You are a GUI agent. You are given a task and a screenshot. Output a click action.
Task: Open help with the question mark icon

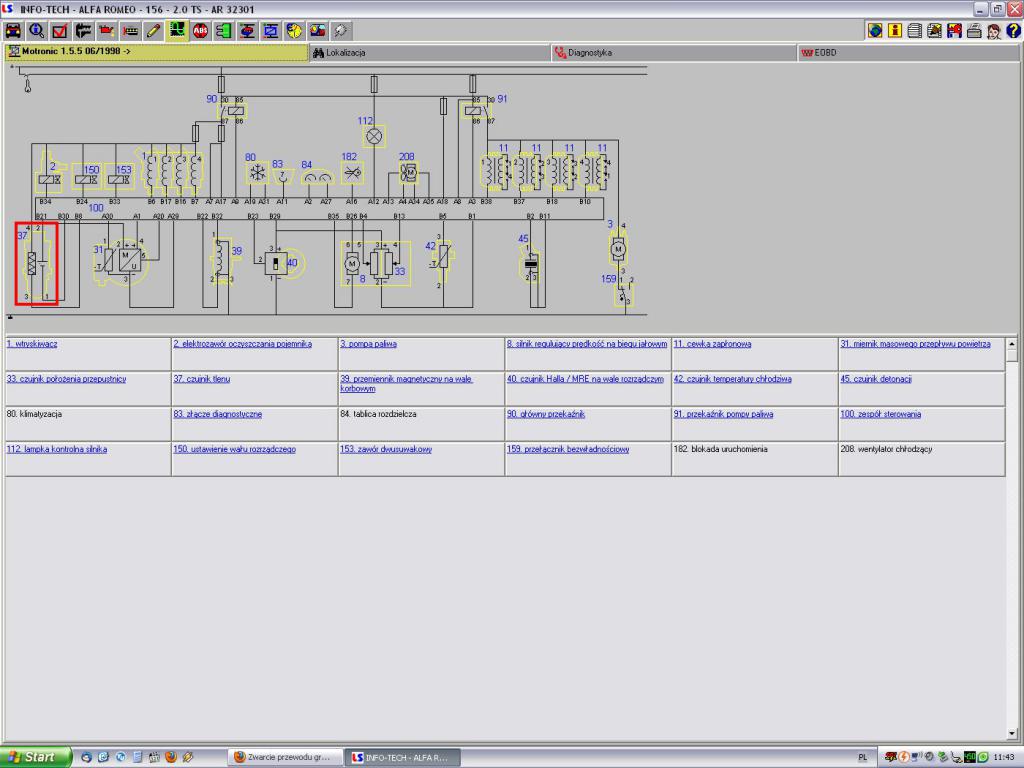(x=1013, y=30)
